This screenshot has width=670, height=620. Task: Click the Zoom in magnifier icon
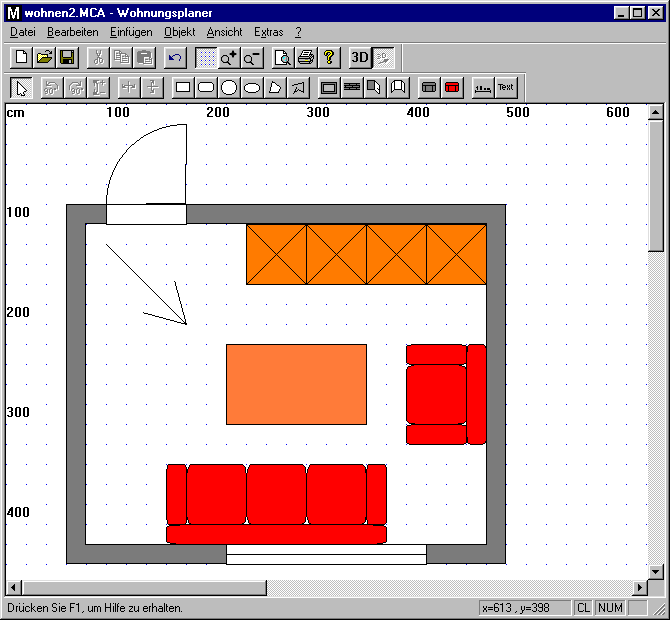(229, 58)
